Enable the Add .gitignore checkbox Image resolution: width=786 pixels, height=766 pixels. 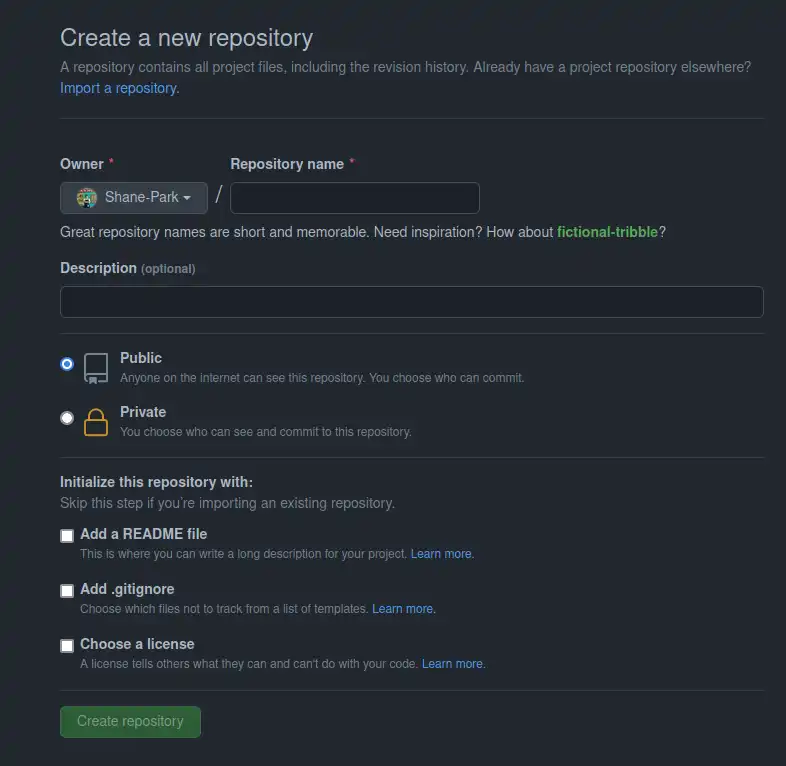tap(67, 591)
